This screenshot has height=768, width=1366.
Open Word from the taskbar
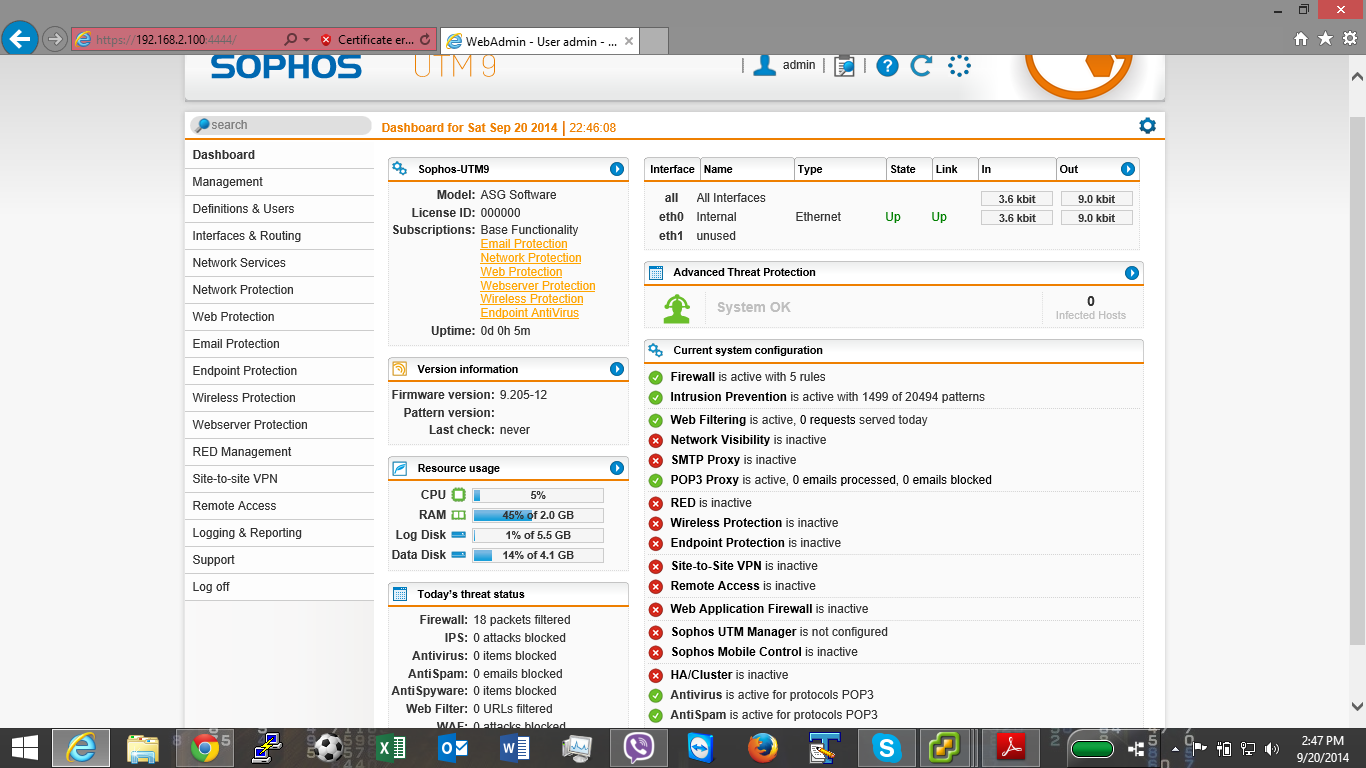tap(515, 748)
